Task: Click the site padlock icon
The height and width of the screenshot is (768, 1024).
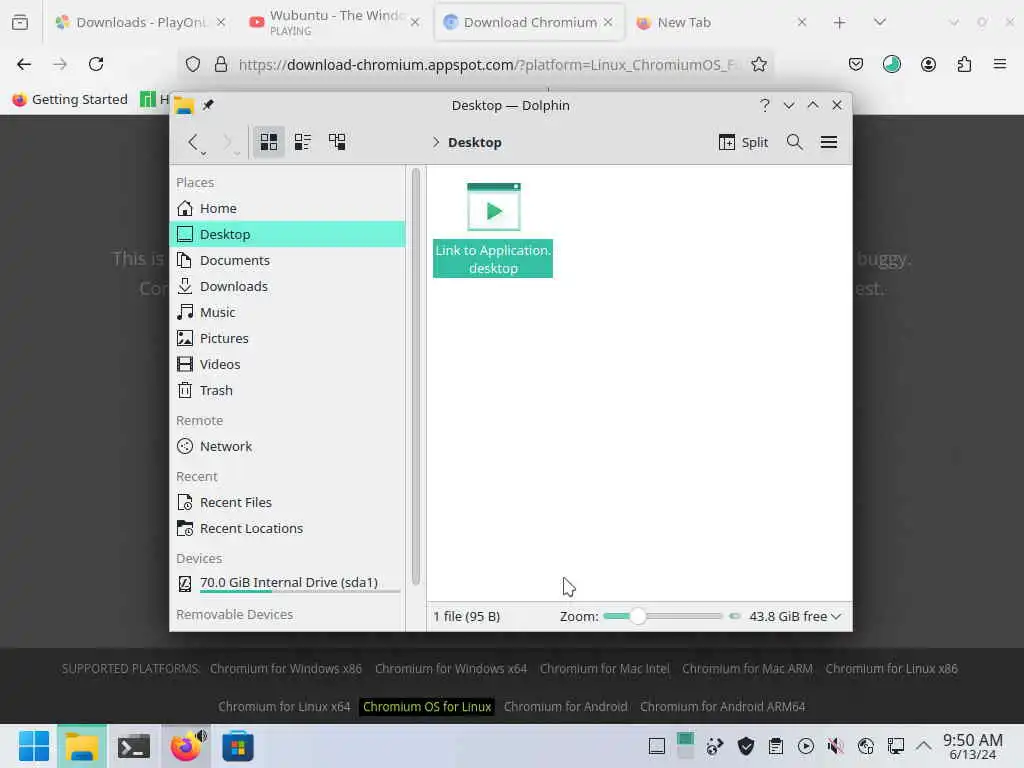Action: point(221,64)
